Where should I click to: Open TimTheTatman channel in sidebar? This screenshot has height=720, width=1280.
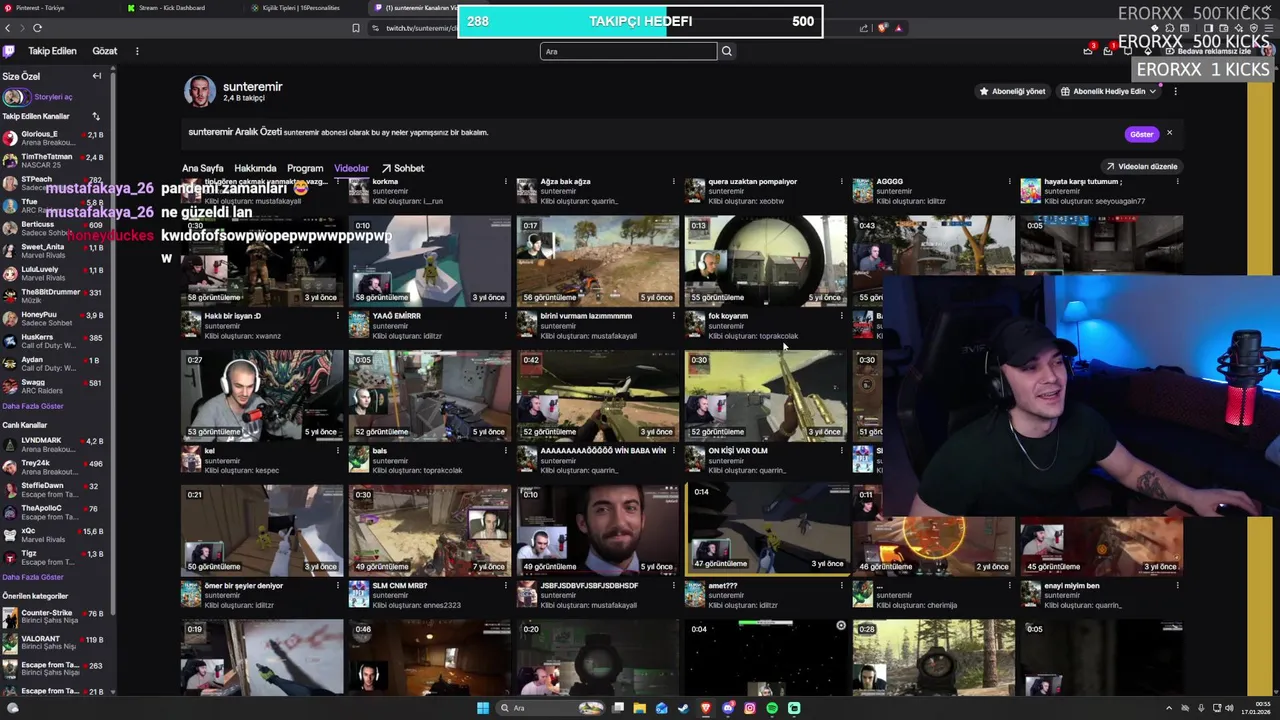(54, 161)
